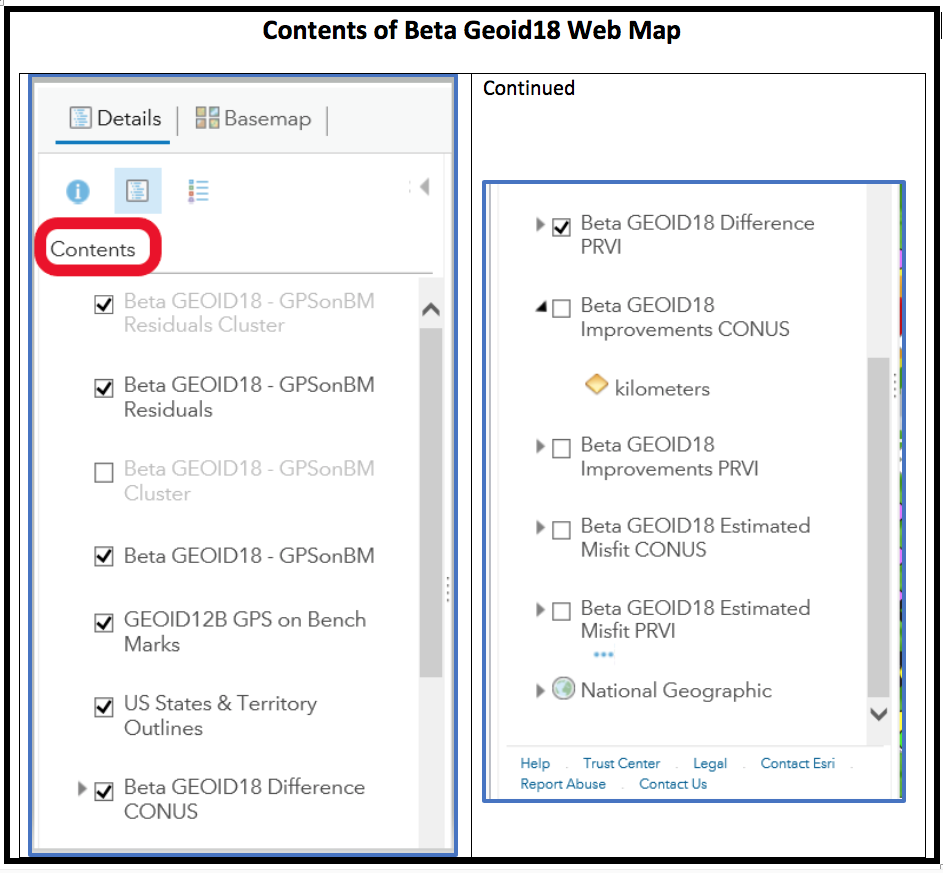
Task: Collapse Beta GEOID18 Improvements CONUS layer
Action: [541, 308]
